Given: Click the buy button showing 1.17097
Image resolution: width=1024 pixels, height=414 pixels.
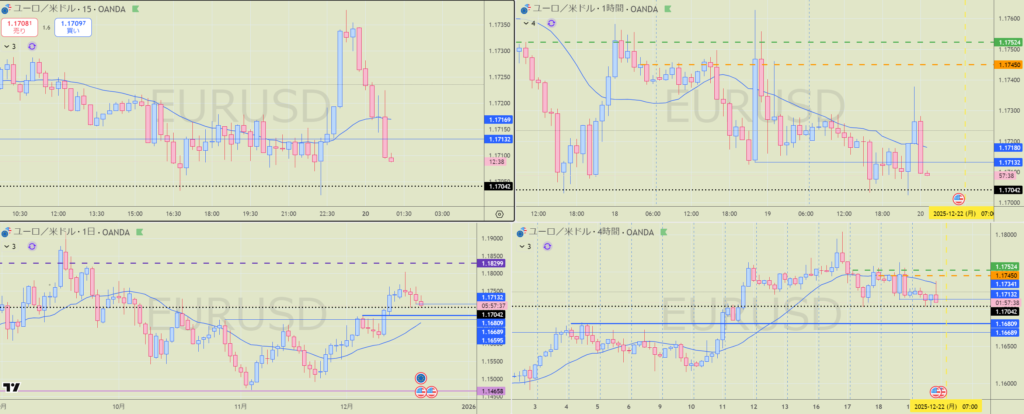Looking at the screenshot, I should [x=72, y=27].
